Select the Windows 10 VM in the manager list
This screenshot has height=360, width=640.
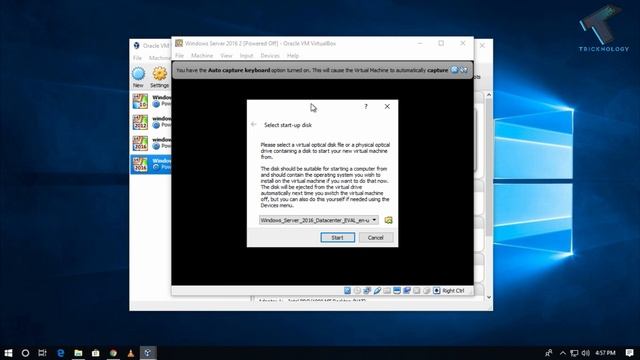tap(151, 101)
